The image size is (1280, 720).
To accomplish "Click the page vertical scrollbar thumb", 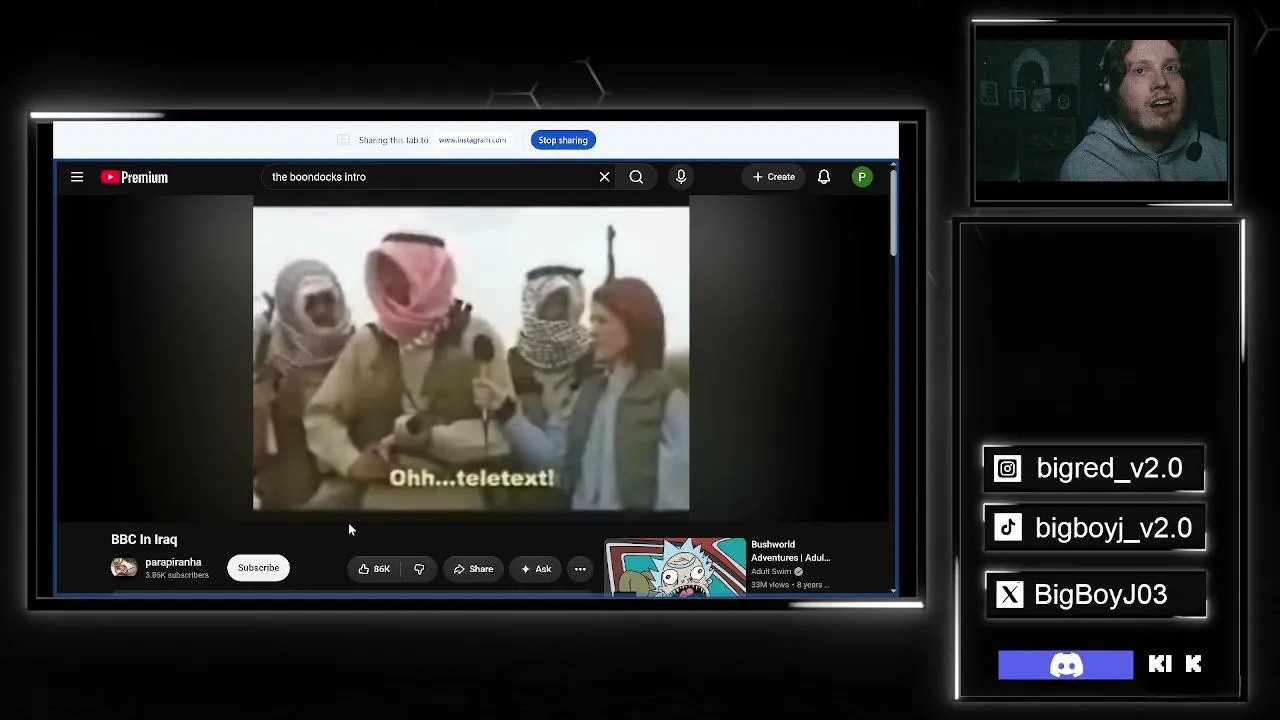I will [x=892, y=215].
